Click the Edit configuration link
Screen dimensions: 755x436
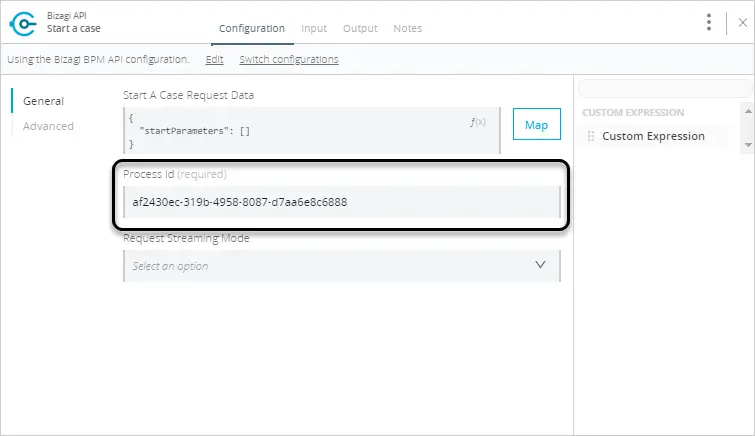(214, 59)
